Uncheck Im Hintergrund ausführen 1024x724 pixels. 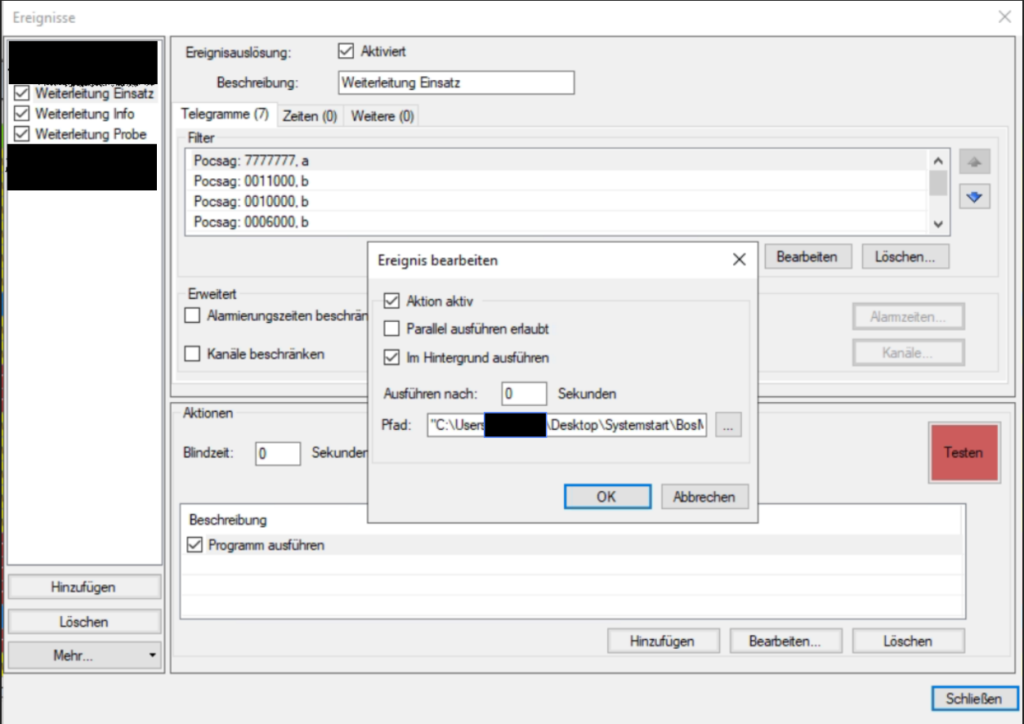(x=392, y=357)
